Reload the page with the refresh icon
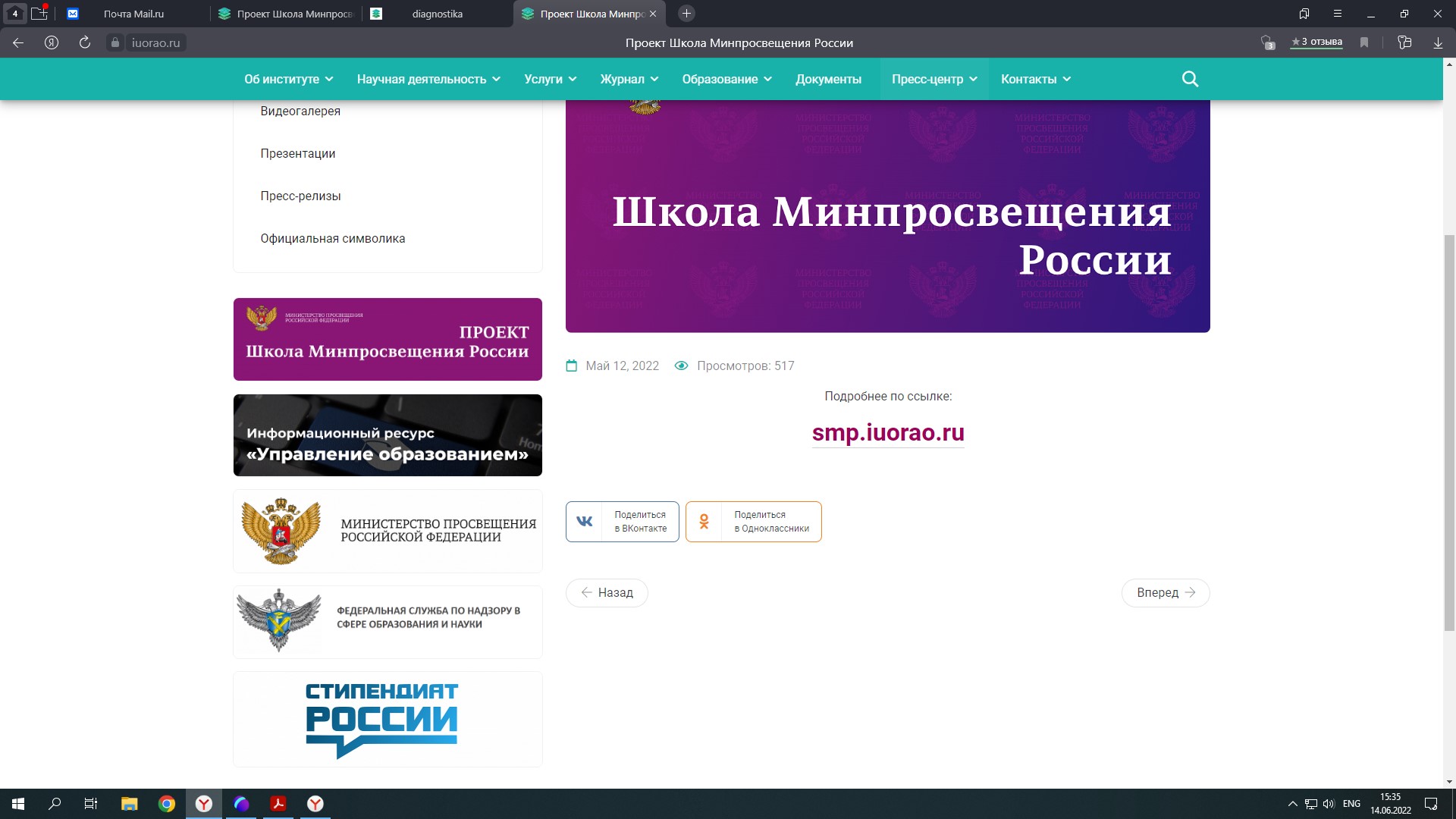 (85, 42)
